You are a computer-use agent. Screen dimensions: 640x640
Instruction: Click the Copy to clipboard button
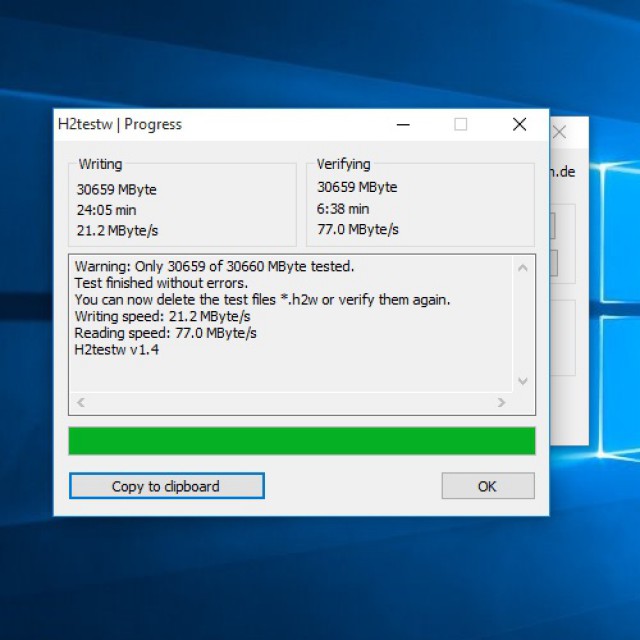[167, 486]
